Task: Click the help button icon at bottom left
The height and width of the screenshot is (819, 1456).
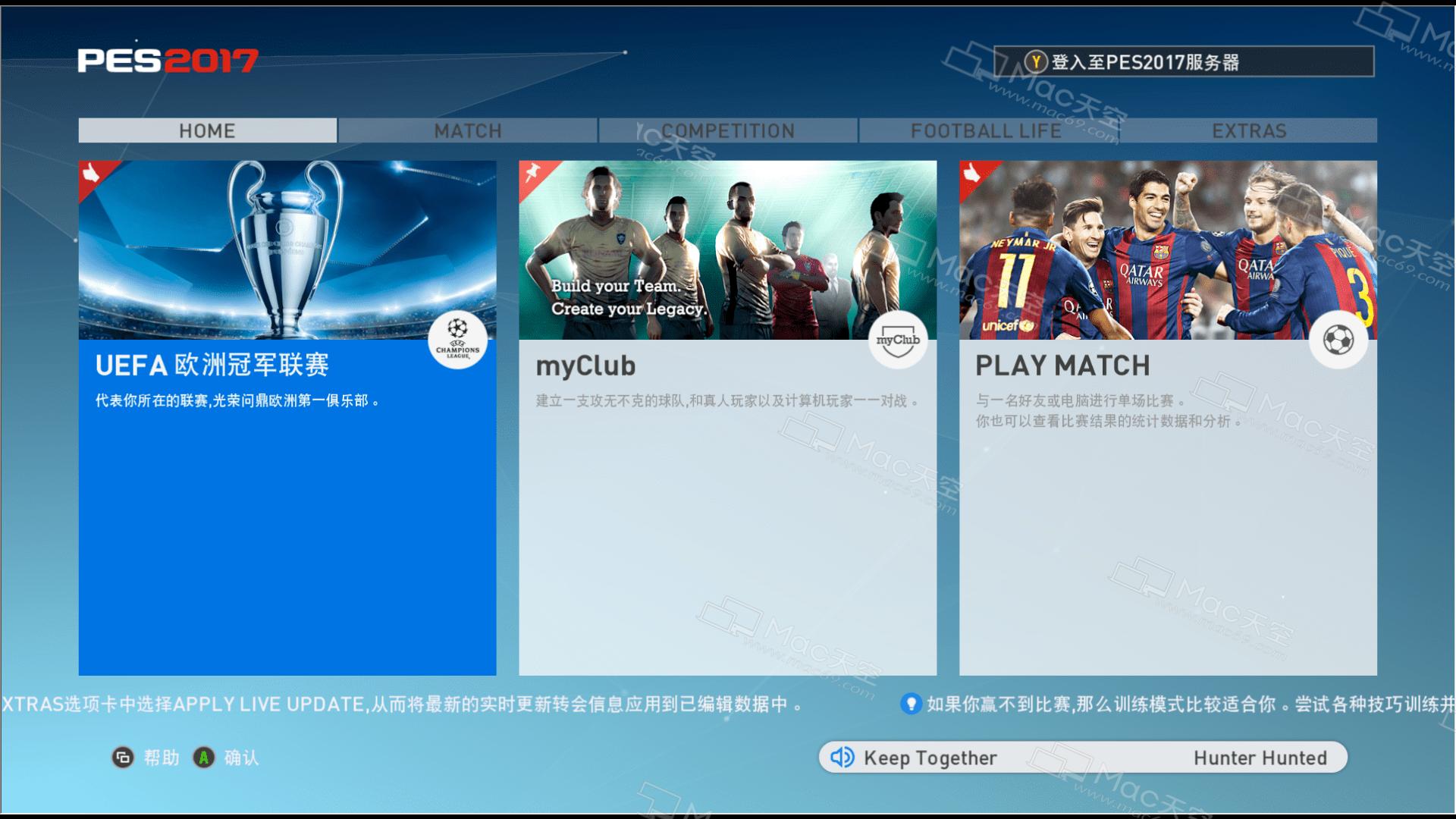Action: click(x=123, y=758)
